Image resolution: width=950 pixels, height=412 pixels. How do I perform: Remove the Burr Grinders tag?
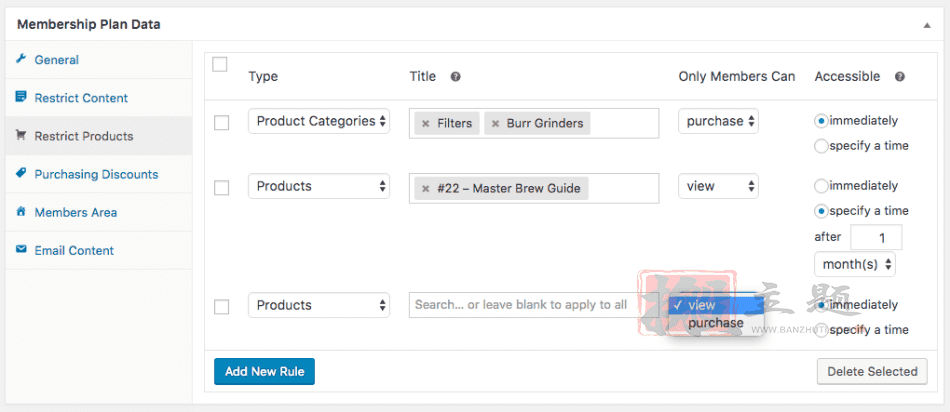(495, 124)
